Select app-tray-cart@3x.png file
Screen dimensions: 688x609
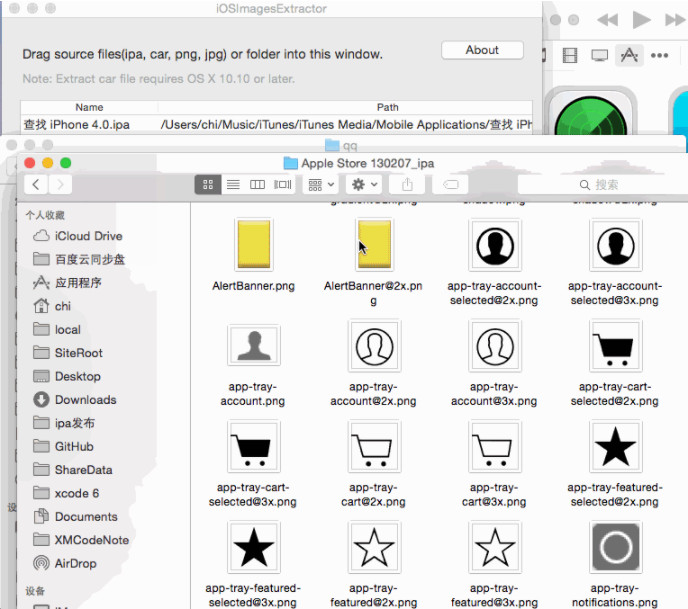pos(495,447)
